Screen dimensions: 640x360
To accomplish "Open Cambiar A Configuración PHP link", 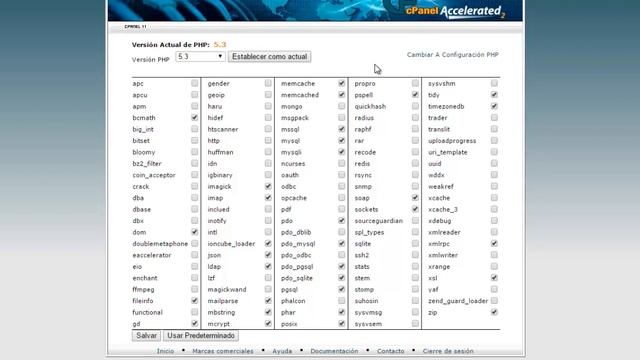I will coord(453,55).
